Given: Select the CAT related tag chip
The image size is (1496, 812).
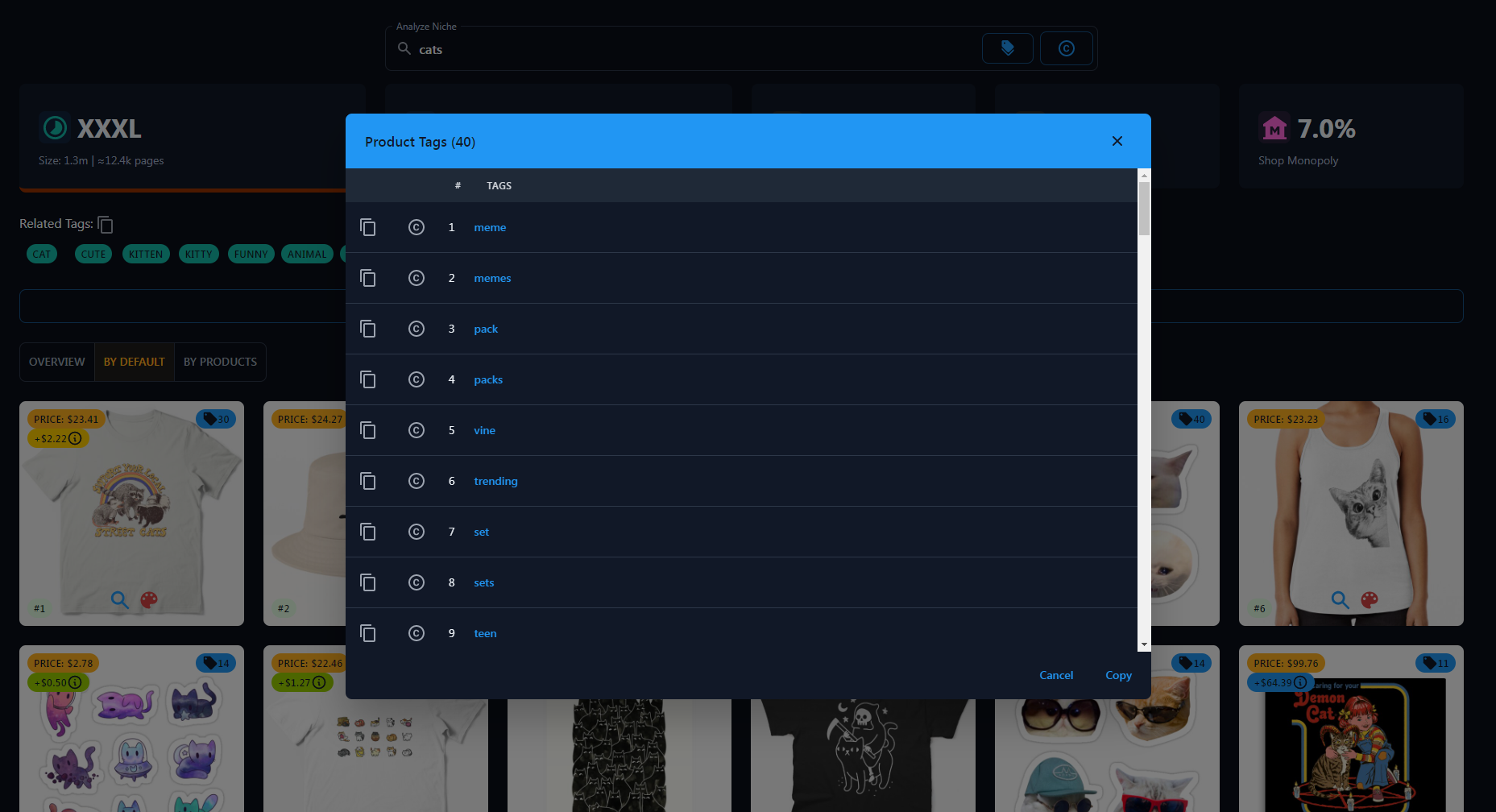Looking at the screenshot, I should [x=42, y=254].
